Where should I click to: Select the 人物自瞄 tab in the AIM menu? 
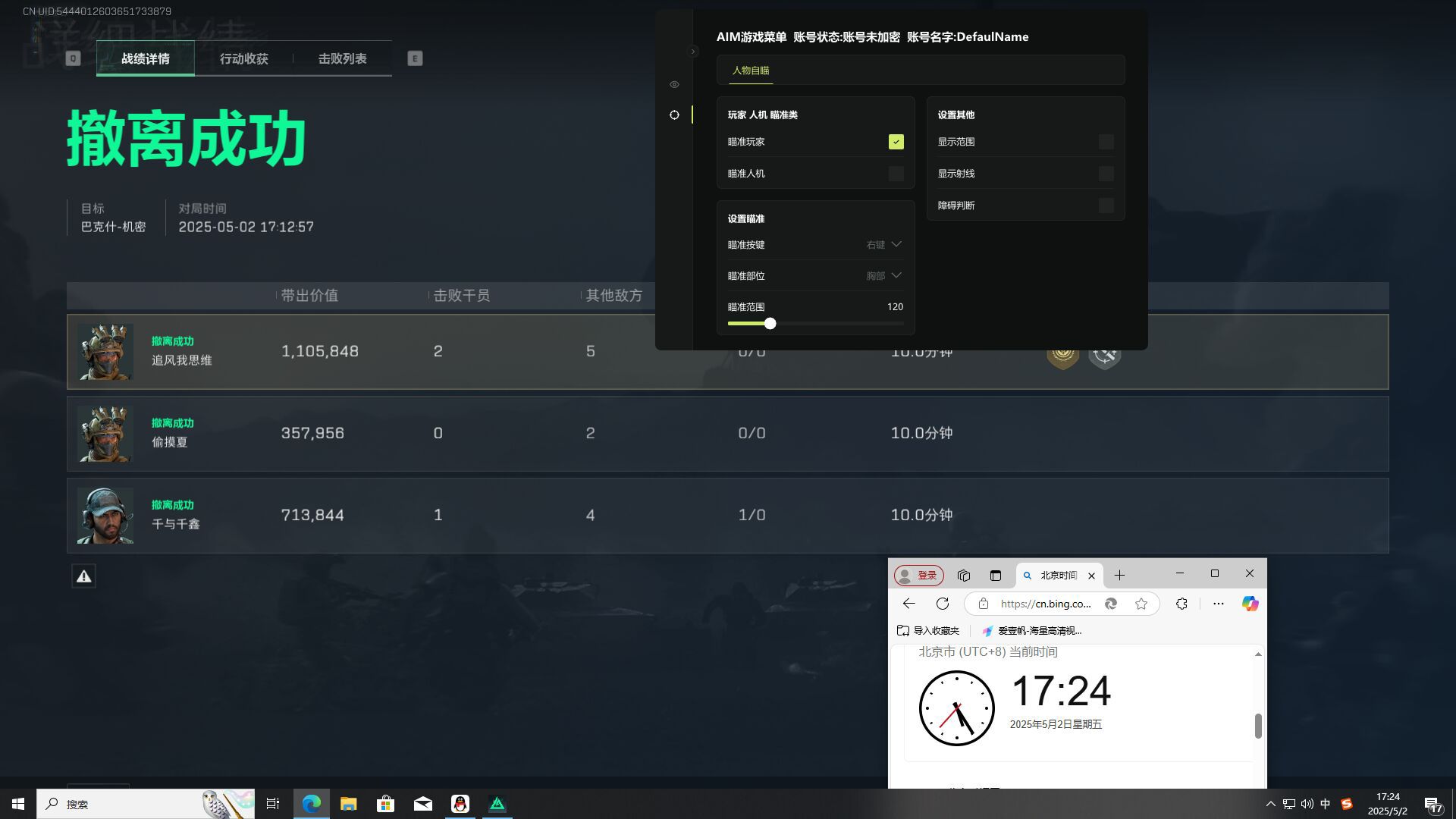[750, 71]
